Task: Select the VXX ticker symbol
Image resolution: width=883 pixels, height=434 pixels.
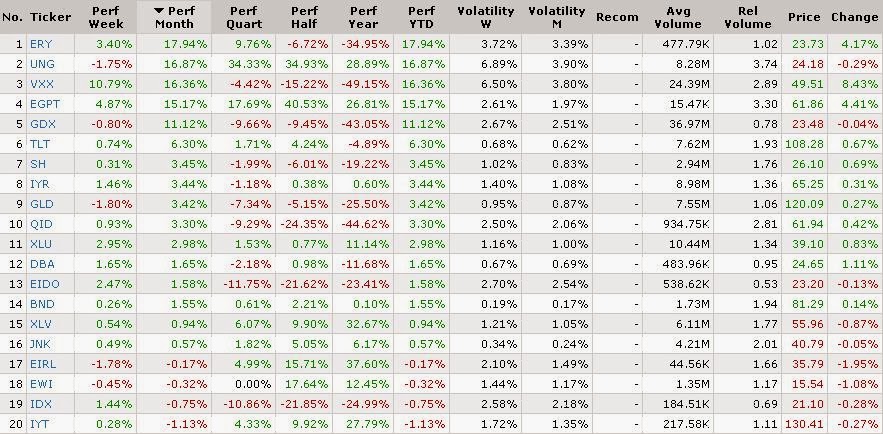Action: (x=42, y=86)
